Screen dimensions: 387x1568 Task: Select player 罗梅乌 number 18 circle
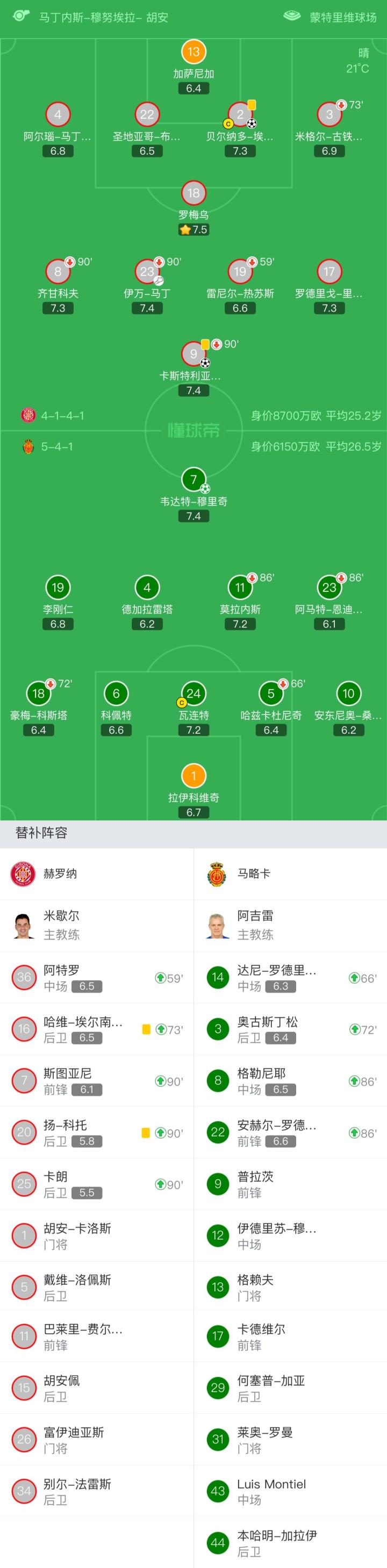pos(193,193)
